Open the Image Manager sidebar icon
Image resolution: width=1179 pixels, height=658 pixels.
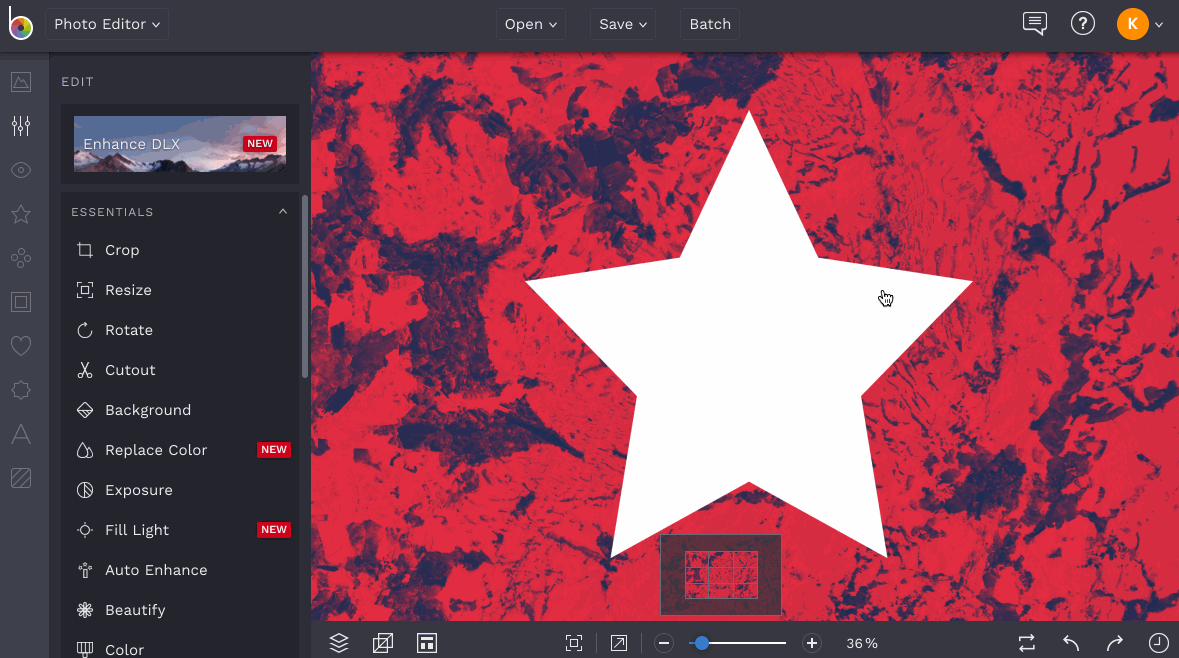[21, 82]
